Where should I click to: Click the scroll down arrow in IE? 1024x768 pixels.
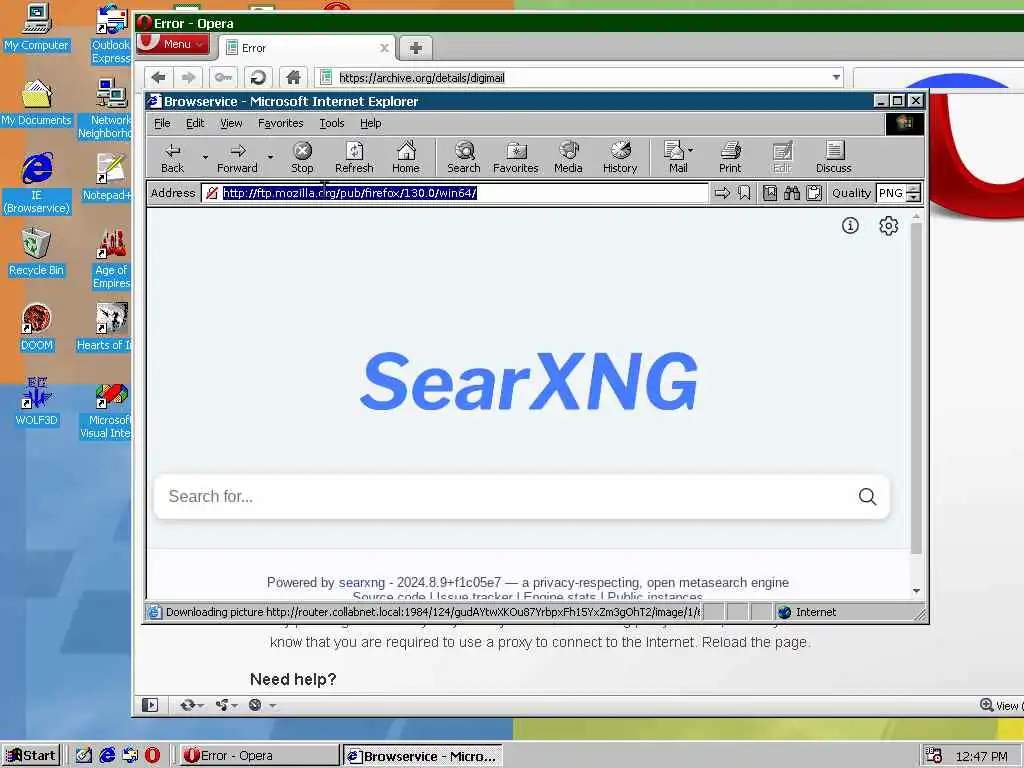pos(916,590)
